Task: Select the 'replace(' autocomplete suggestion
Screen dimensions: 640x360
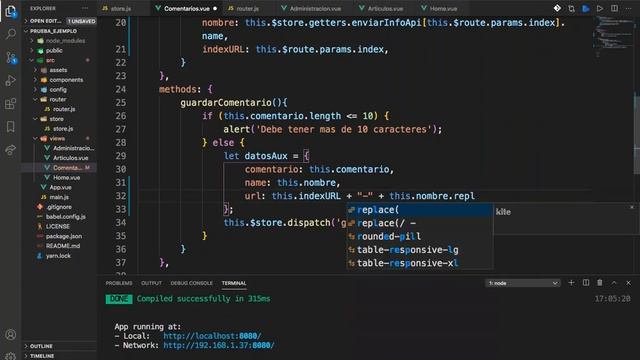Action: pyautogui.click(x=420, y=210)
